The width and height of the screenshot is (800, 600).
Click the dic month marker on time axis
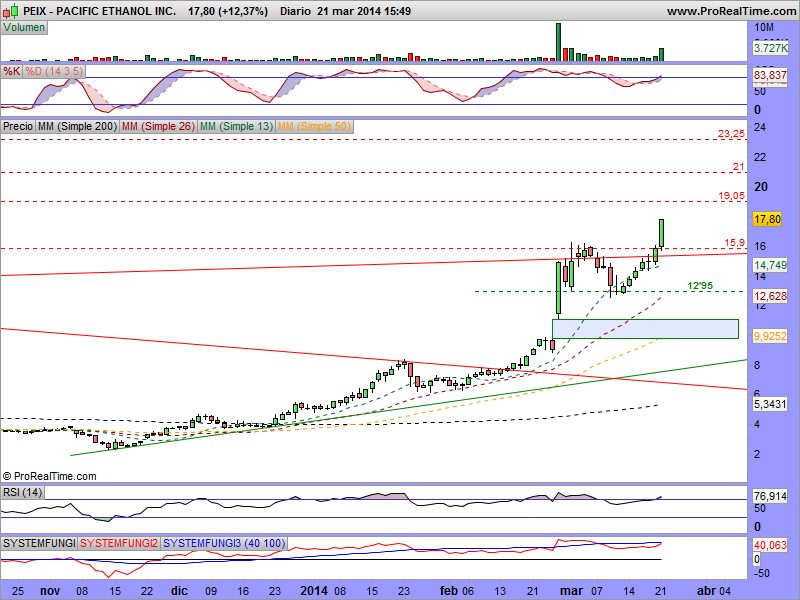(x=179, y=591)
